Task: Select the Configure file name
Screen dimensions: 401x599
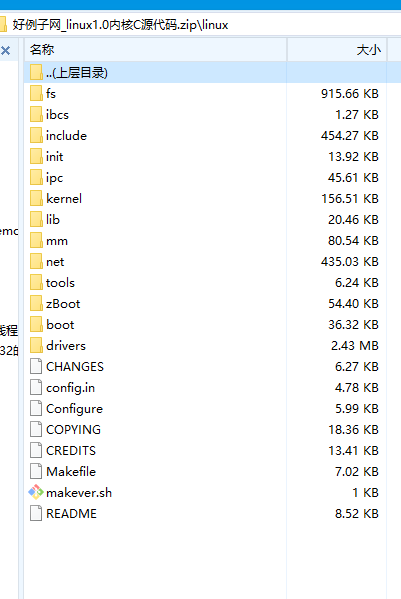Action: point(74,409)
